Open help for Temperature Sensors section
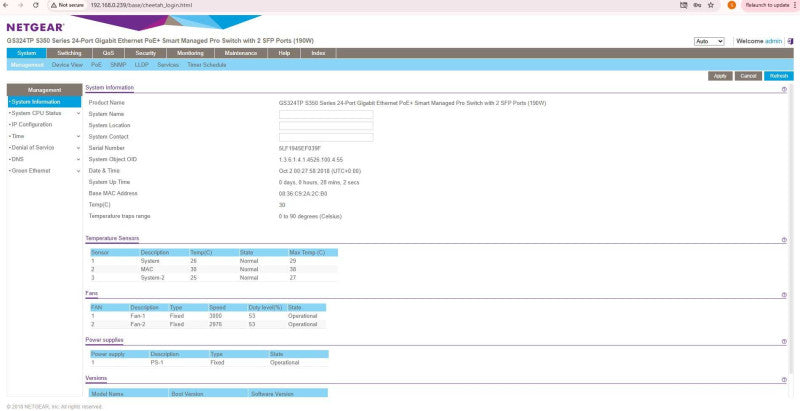The height and width of the screenshot is (411, 800). (784, 240)
